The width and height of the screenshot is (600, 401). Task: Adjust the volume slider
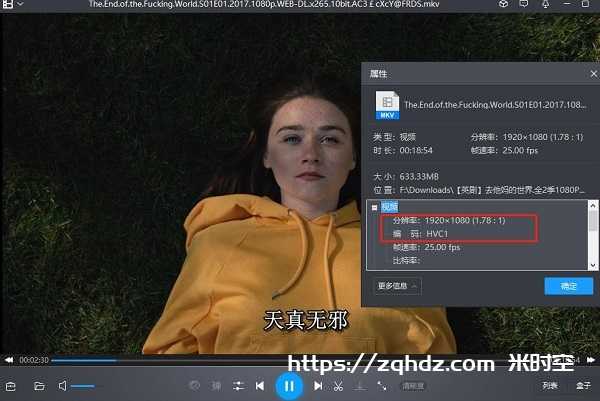tap(83, 386)
